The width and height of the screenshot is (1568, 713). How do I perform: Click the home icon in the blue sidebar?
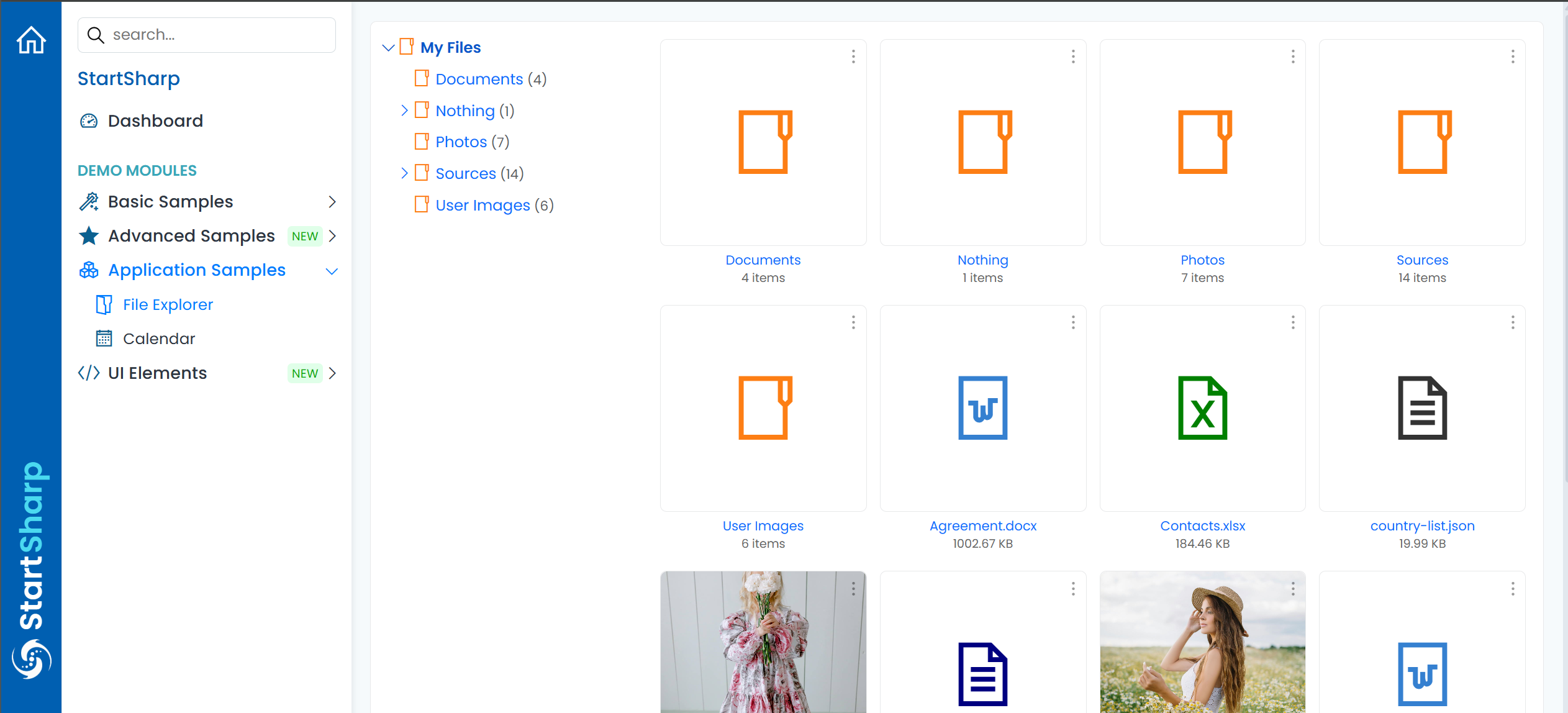click(31, 39)
